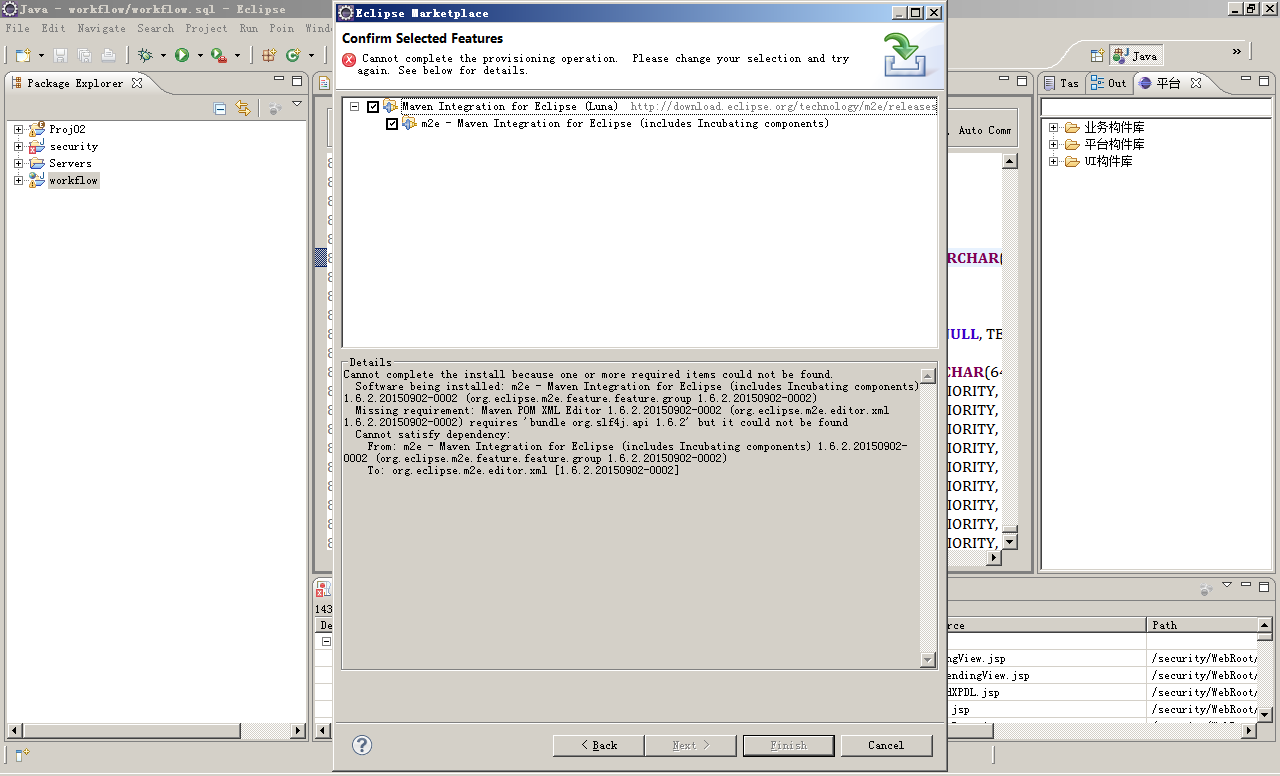Click the Servers folder icon
Screen dimensions: 1280x776
point(37,163)
